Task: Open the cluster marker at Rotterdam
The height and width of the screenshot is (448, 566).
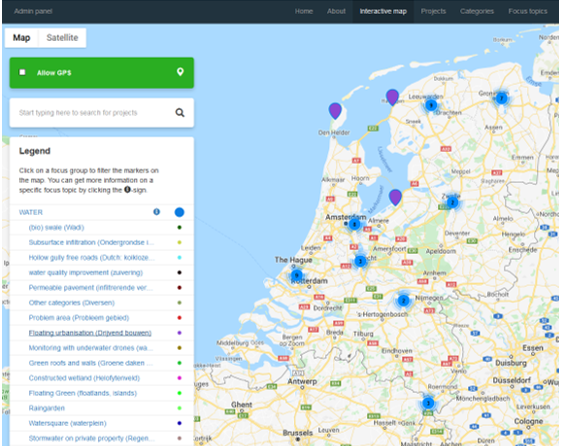Action: (296, 275)
